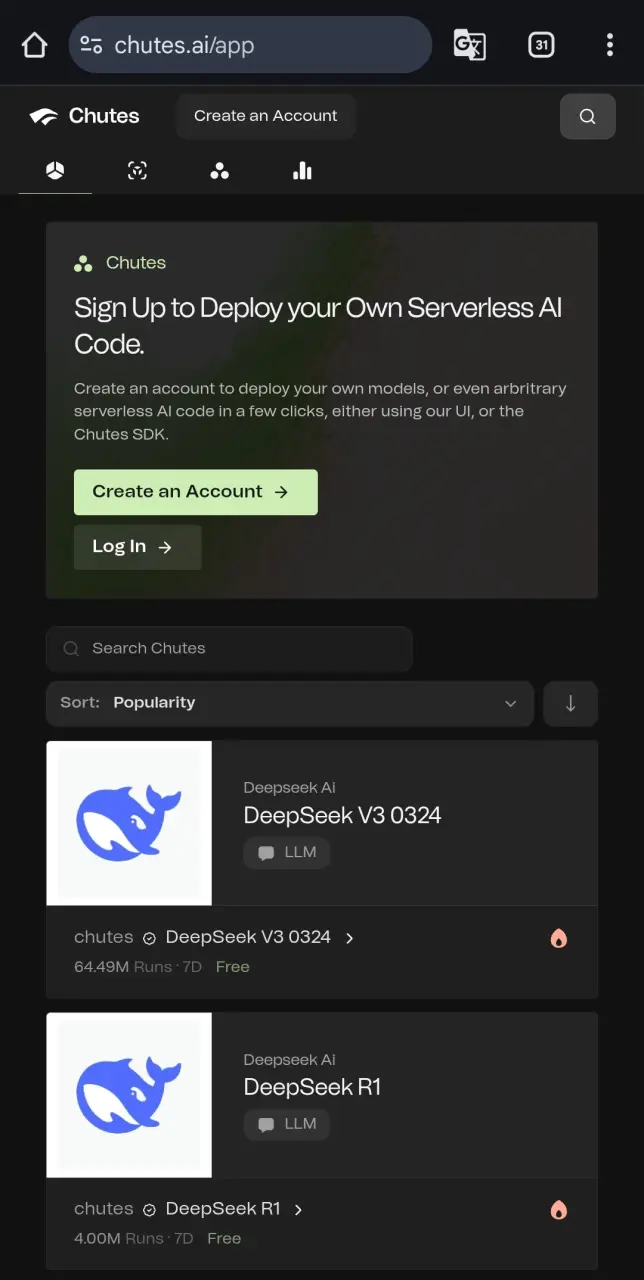Open the Sort Popularity dropdown
The height and width of the screenshot is (1280, 644).
(290, 703)
